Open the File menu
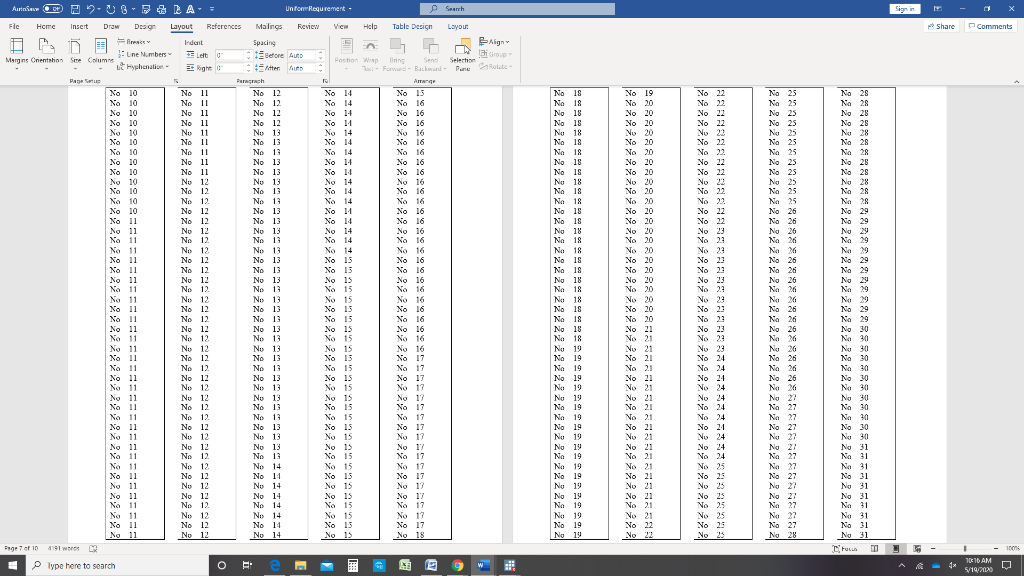 click(x=14, y=26)
